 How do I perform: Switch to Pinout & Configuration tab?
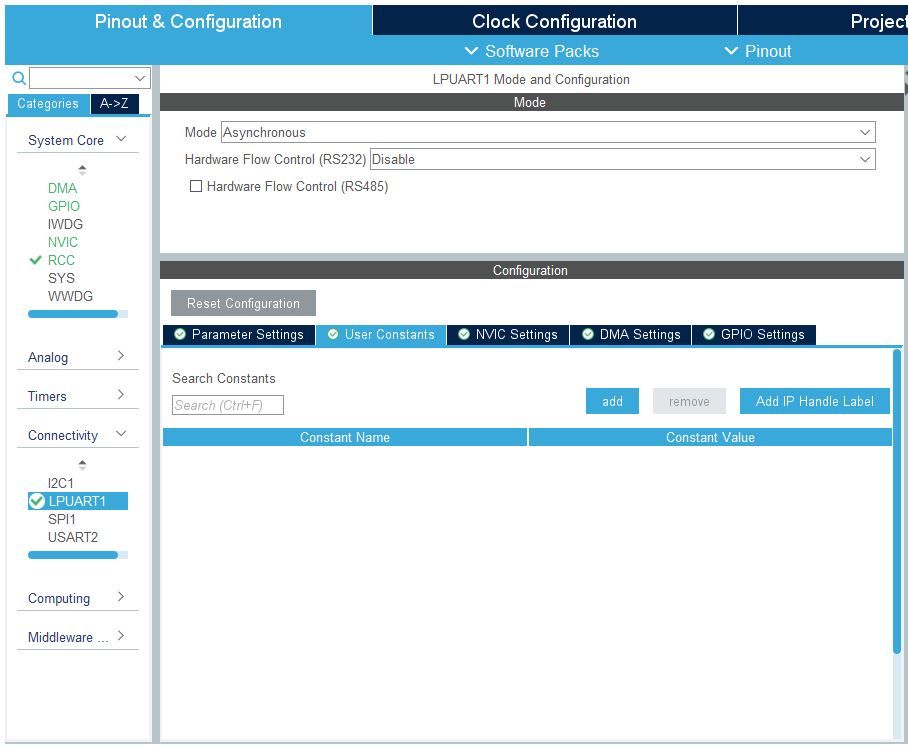point(188,21)
